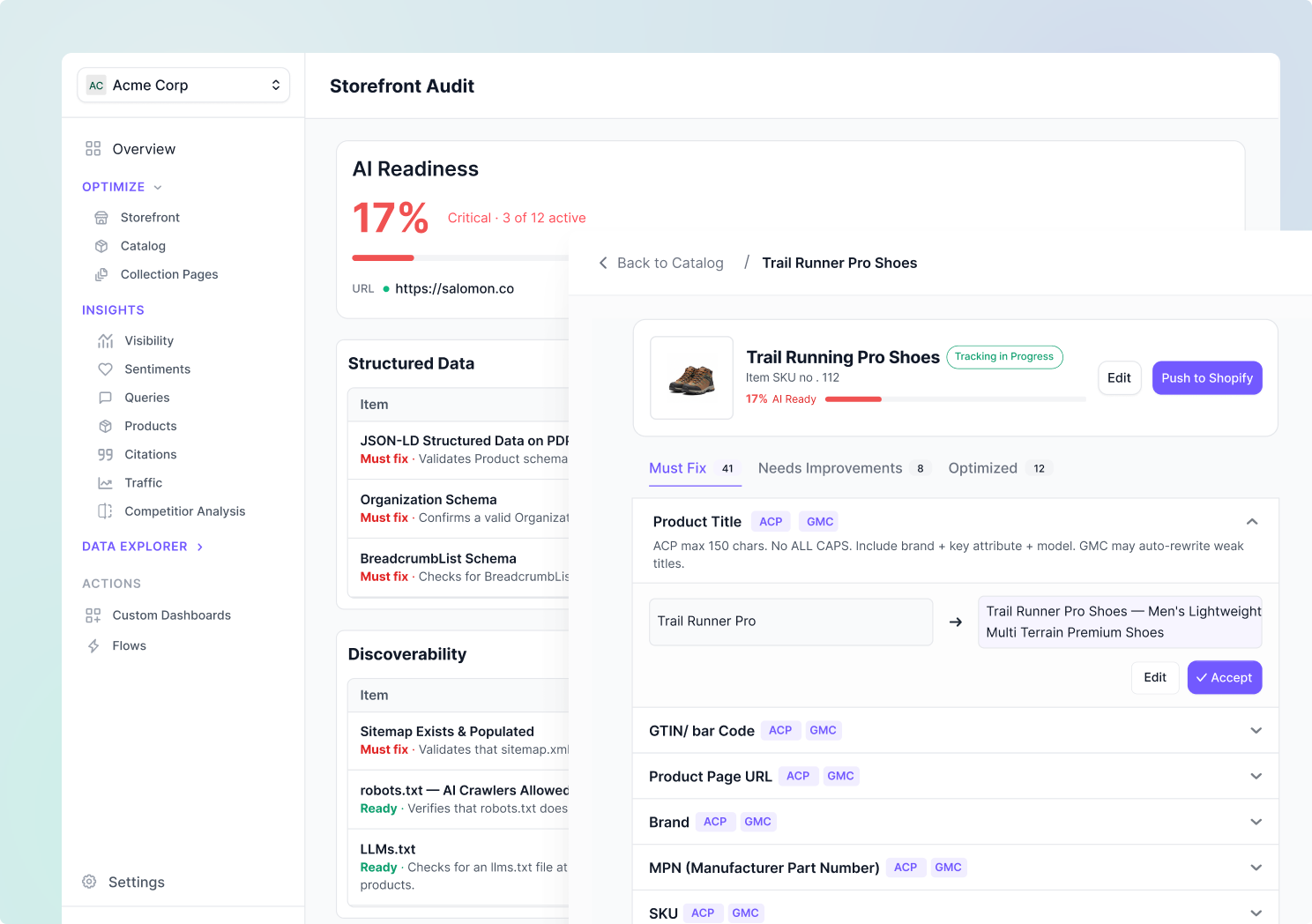This screenshot has width=1312, height=924.
Task: Click the Traffic graph icon
Action: point(105,483)
